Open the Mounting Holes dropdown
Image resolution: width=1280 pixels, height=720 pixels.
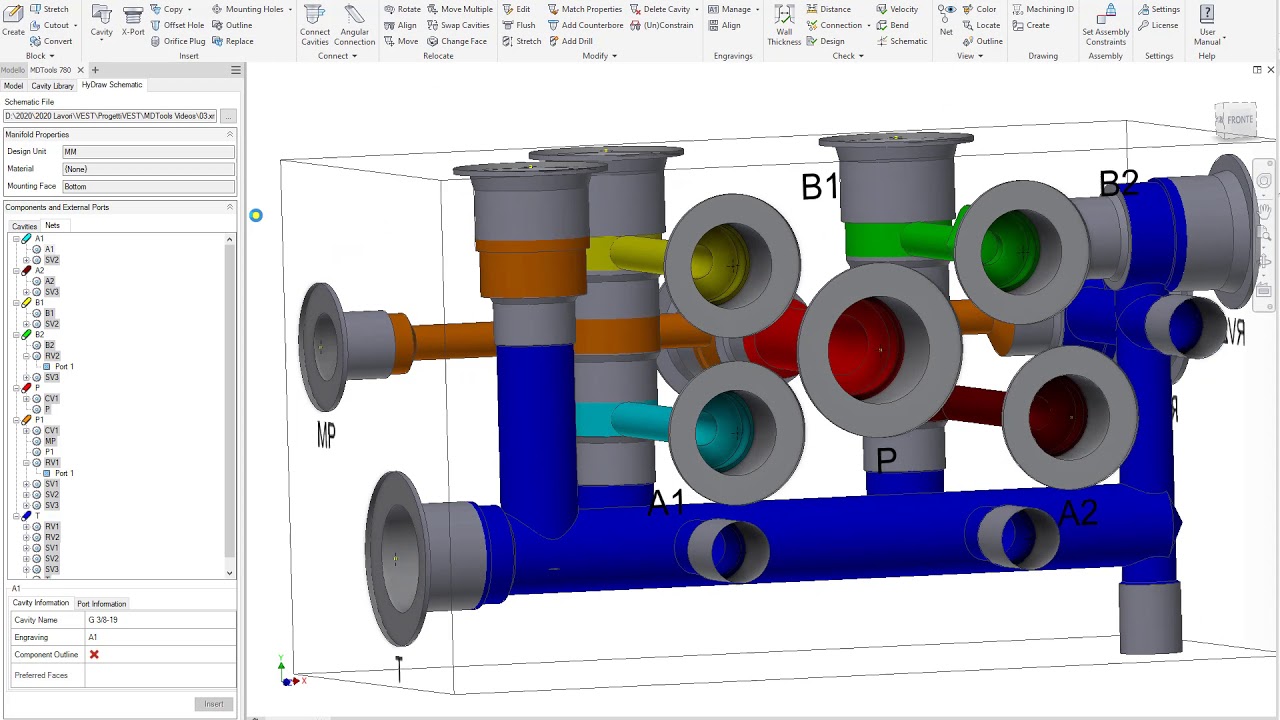(x=290, y=9)
